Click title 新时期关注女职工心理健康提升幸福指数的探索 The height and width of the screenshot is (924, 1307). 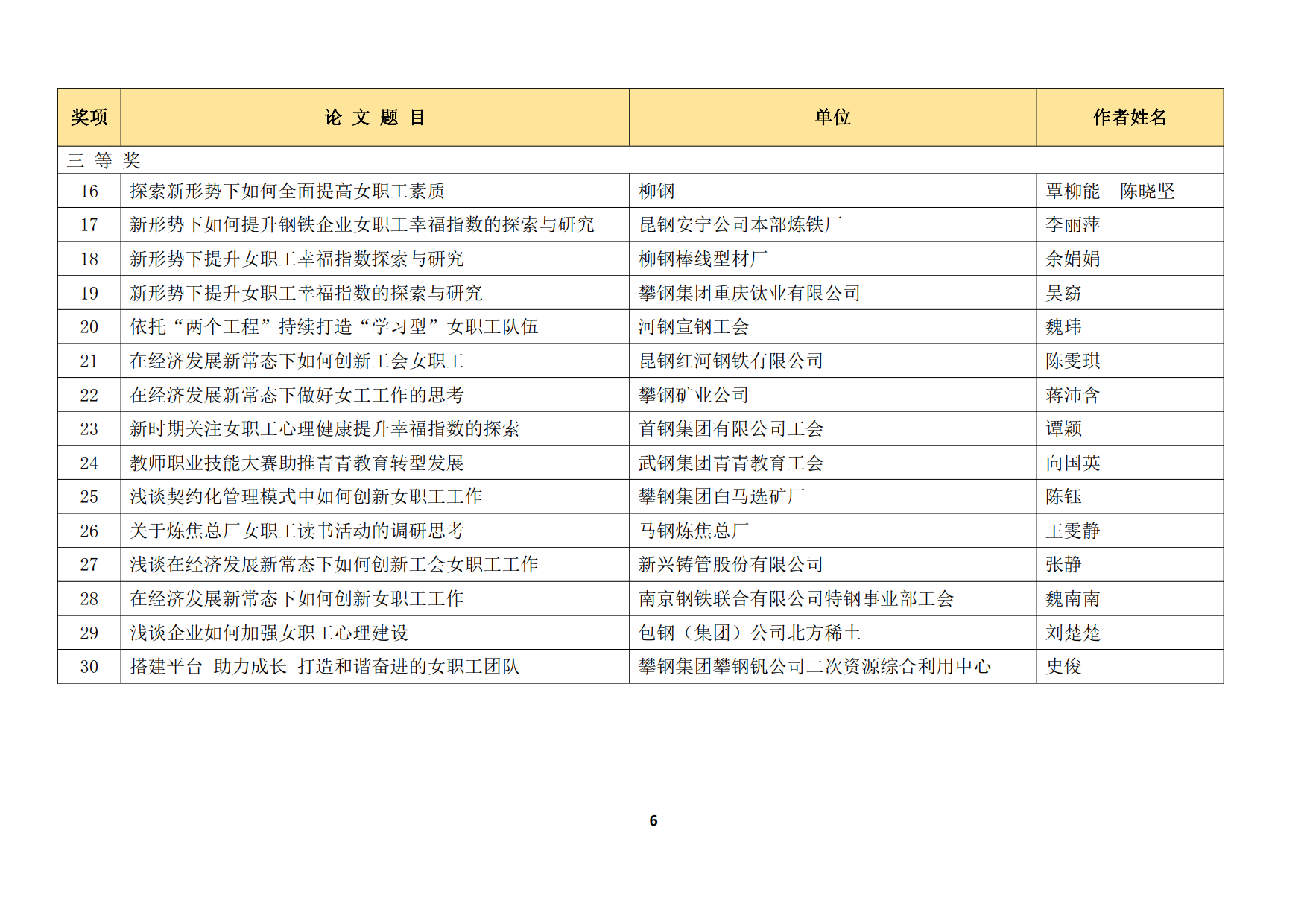(324, 429)
